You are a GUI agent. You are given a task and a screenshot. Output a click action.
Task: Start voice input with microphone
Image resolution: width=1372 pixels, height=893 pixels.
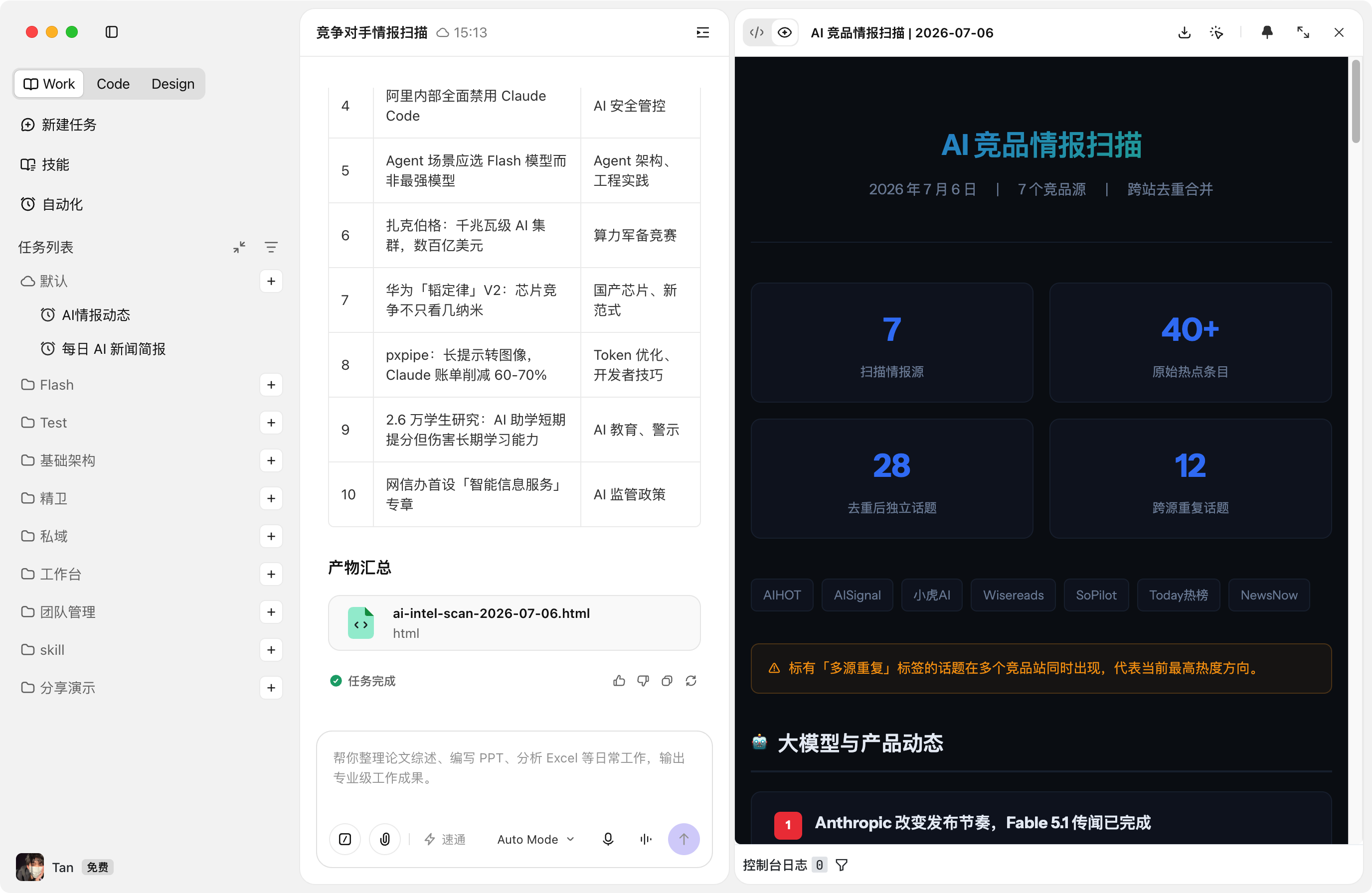pos(608,839)
